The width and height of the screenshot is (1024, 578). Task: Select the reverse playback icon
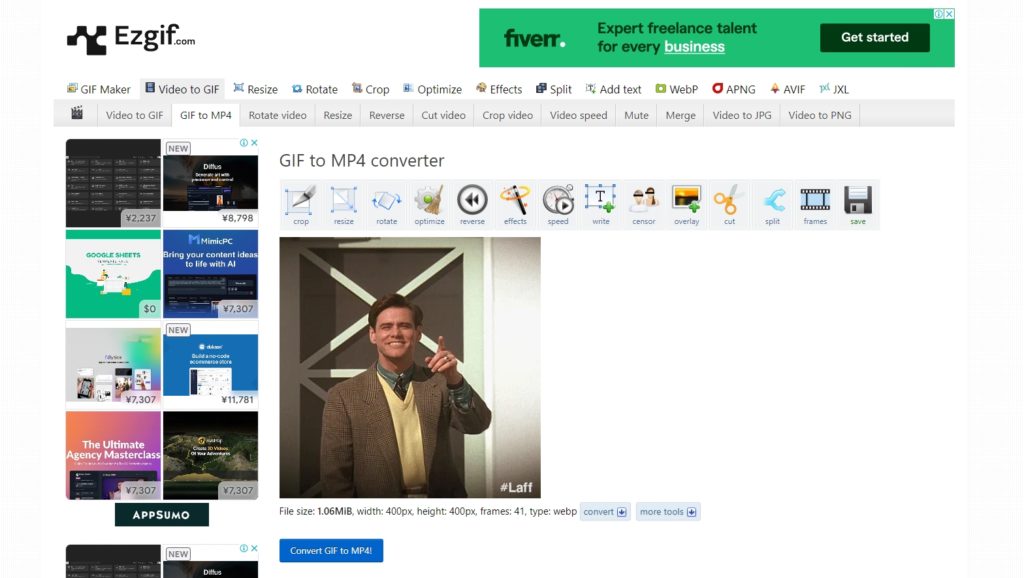(472, 200)
